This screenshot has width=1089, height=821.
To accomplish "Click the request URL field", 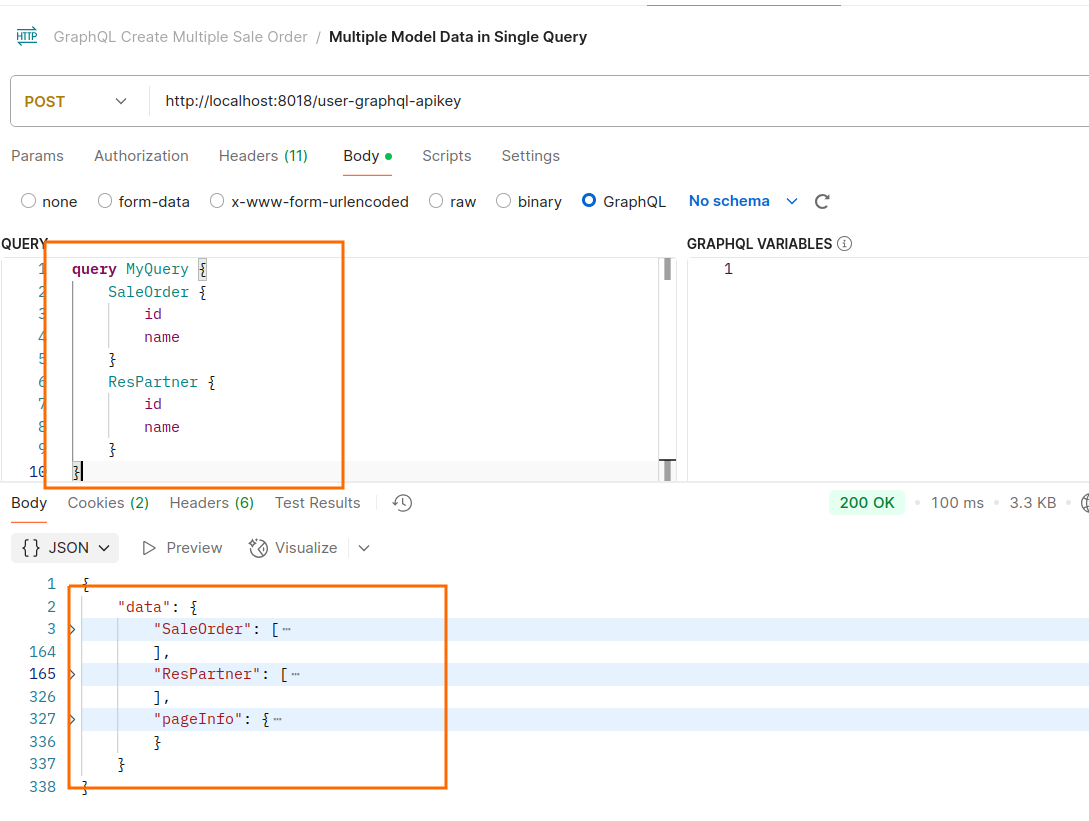I will pyautogui.click(x=600, y=102).
